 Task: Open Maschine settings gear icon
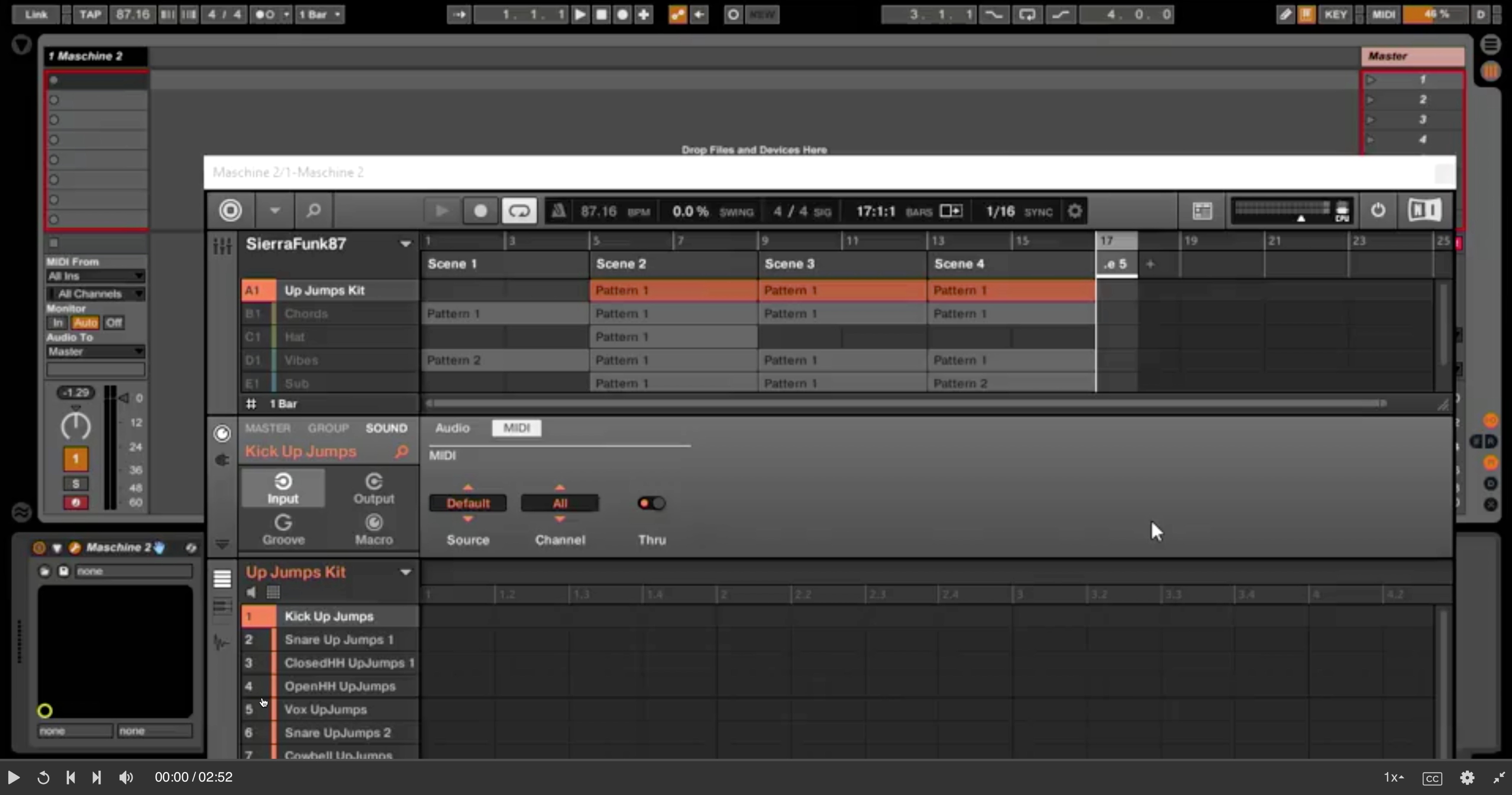[x=1074, y=211]
